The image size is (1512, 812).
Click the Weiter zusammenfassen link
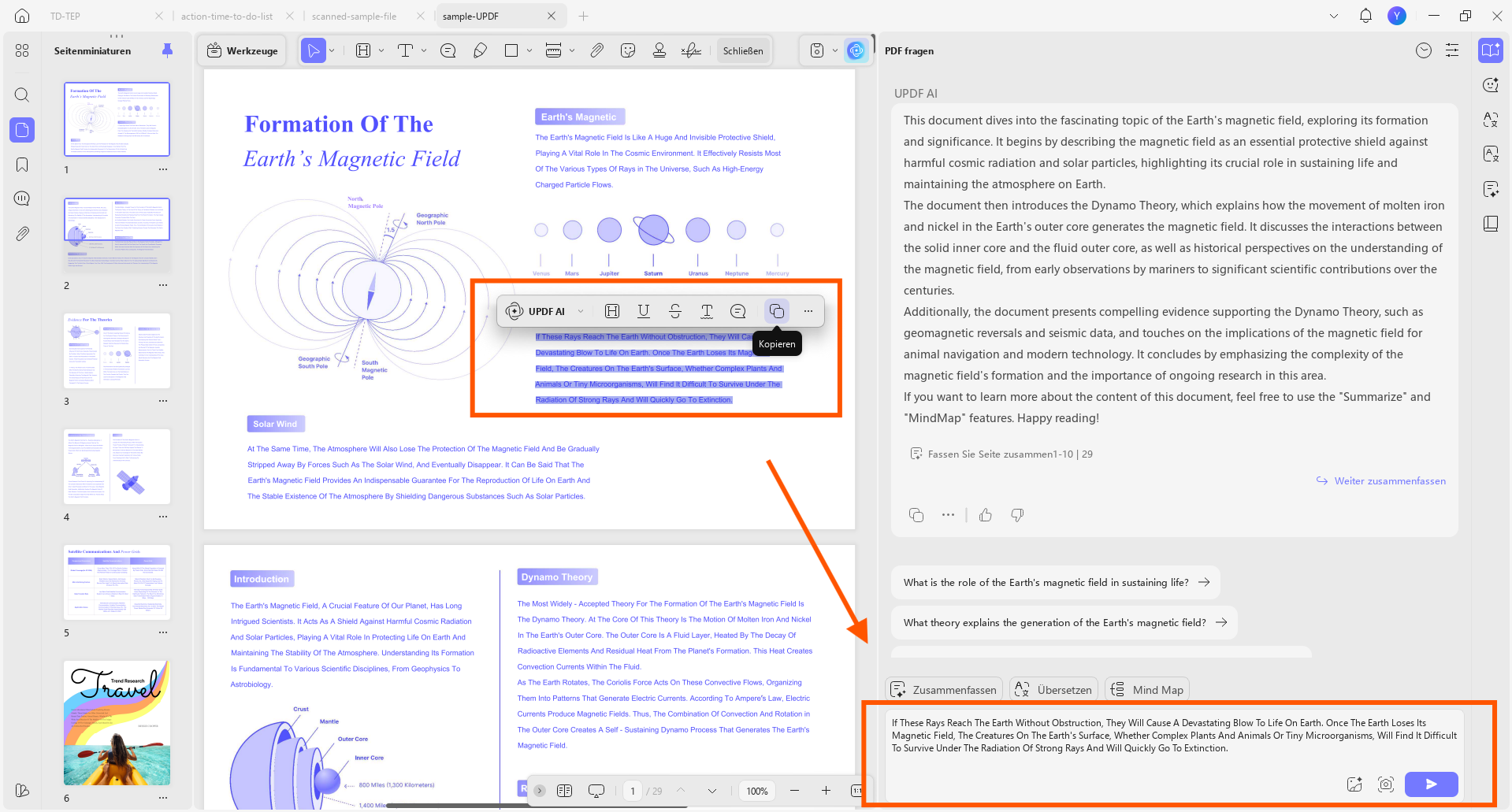1381,480
